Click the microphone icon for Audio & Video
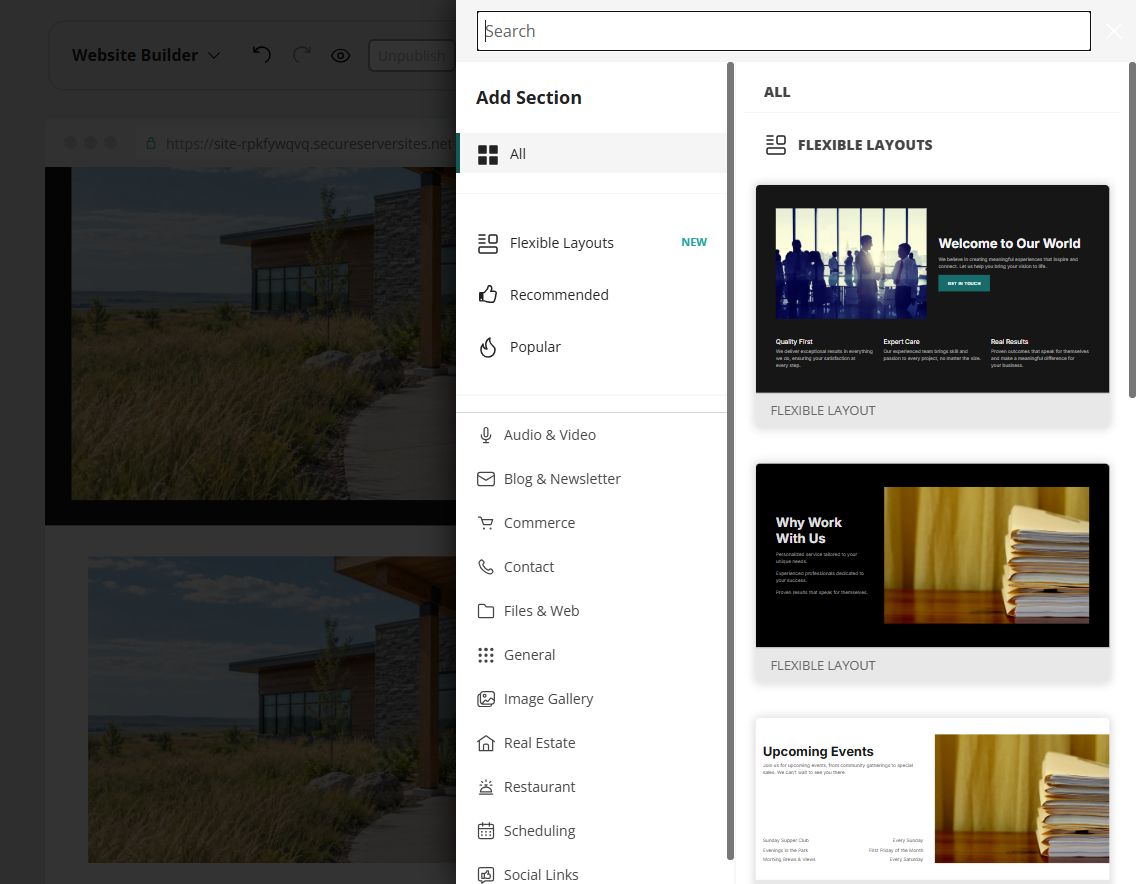This screenshot has height=884, width=1136. tap(485, 435)
